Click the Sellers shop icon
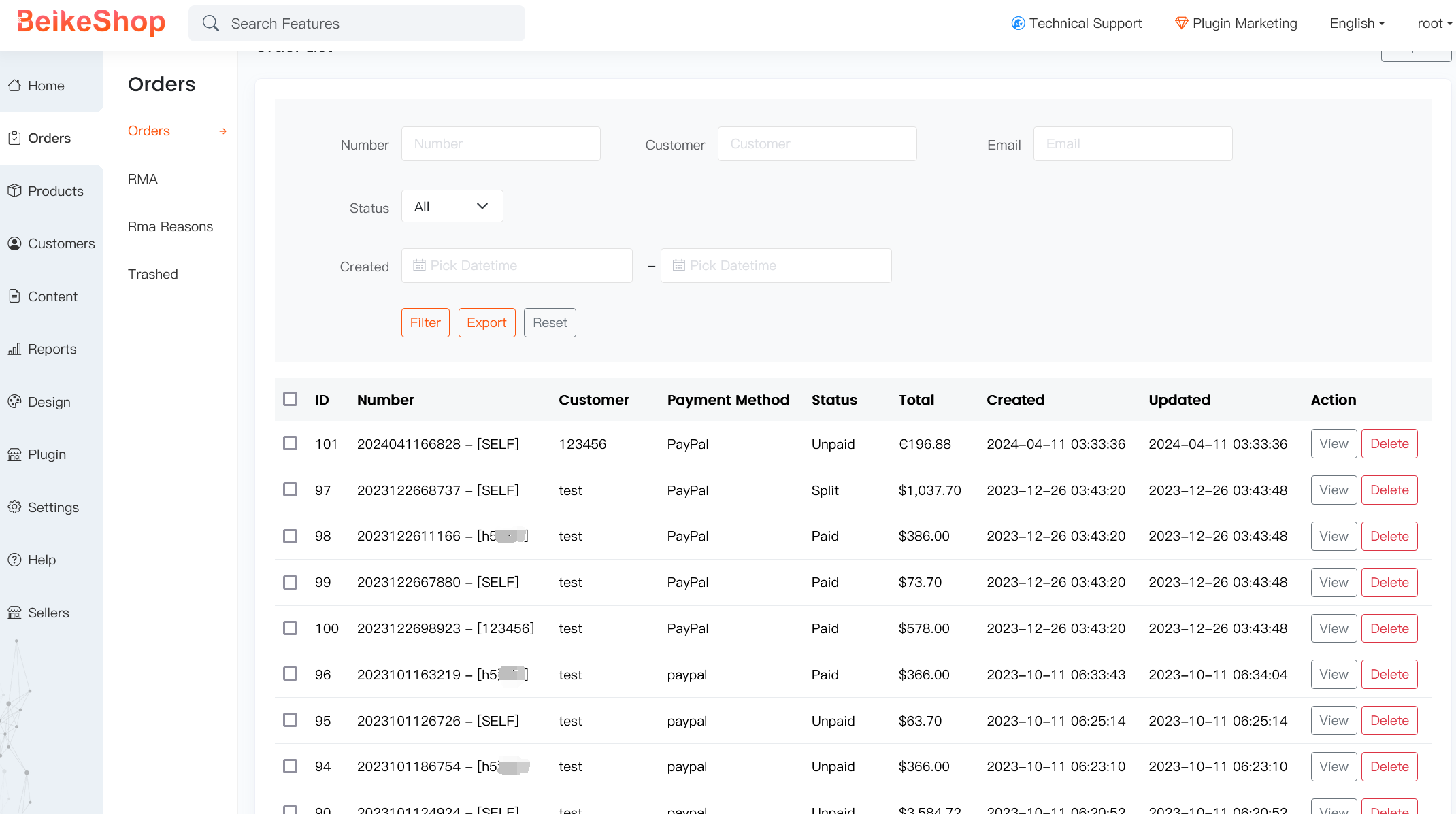The width and height of the screenshot is (1456, 814). pyautogui.click(x=14, y=613)
